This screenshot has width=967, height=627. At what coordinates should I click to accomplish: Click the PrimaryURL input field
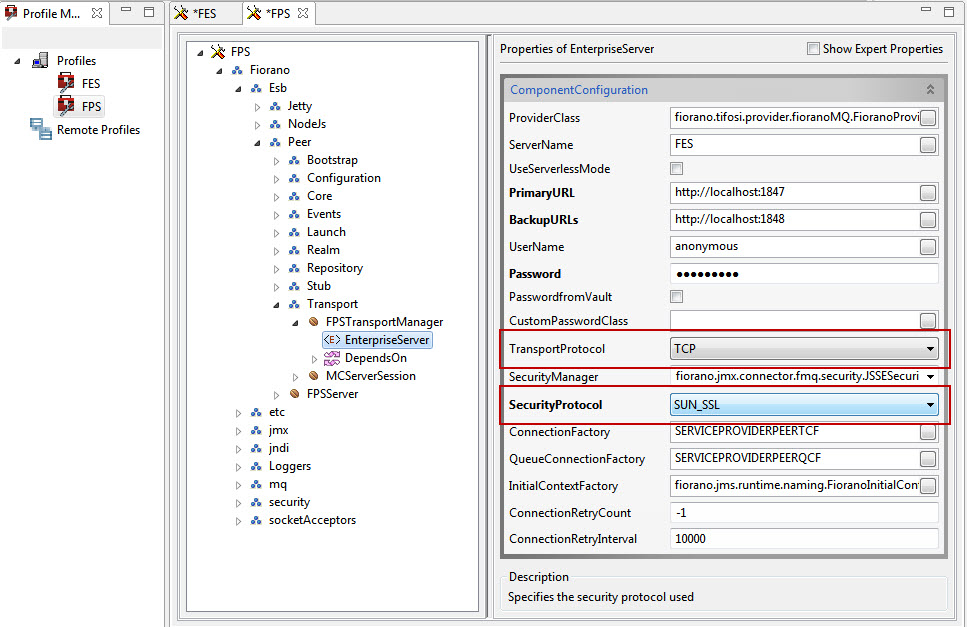pyautogui.click(x=794, y=192)
